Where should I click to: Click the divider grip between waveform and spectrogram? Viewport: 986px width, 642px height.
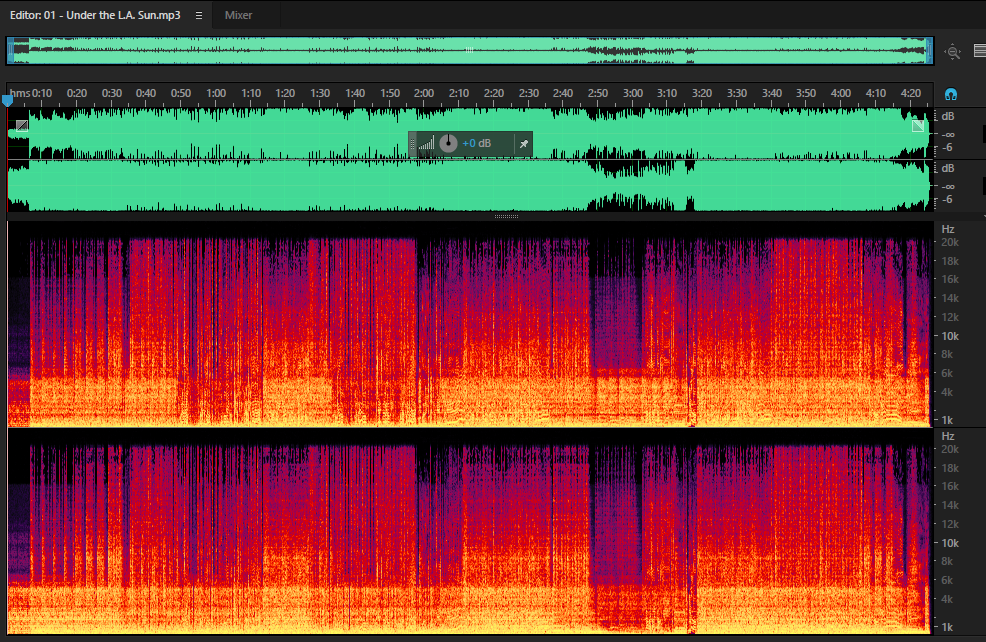point(506,216)
